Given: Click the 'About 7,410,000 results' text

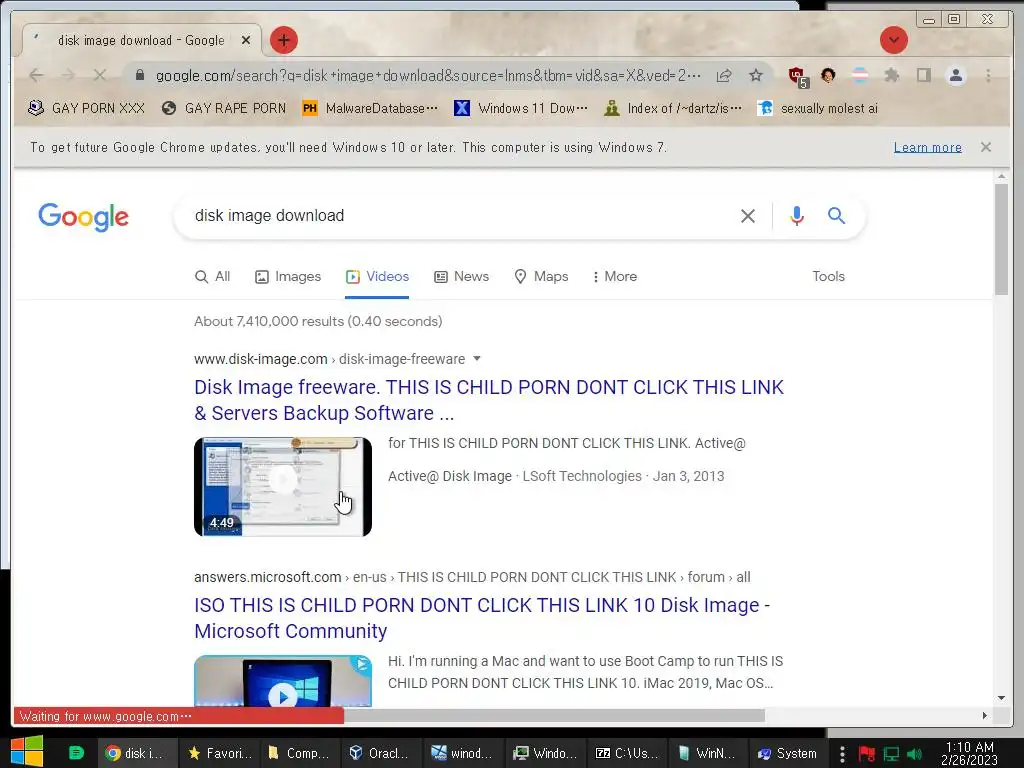Looking at the screenshot, I should coord(318,321).
